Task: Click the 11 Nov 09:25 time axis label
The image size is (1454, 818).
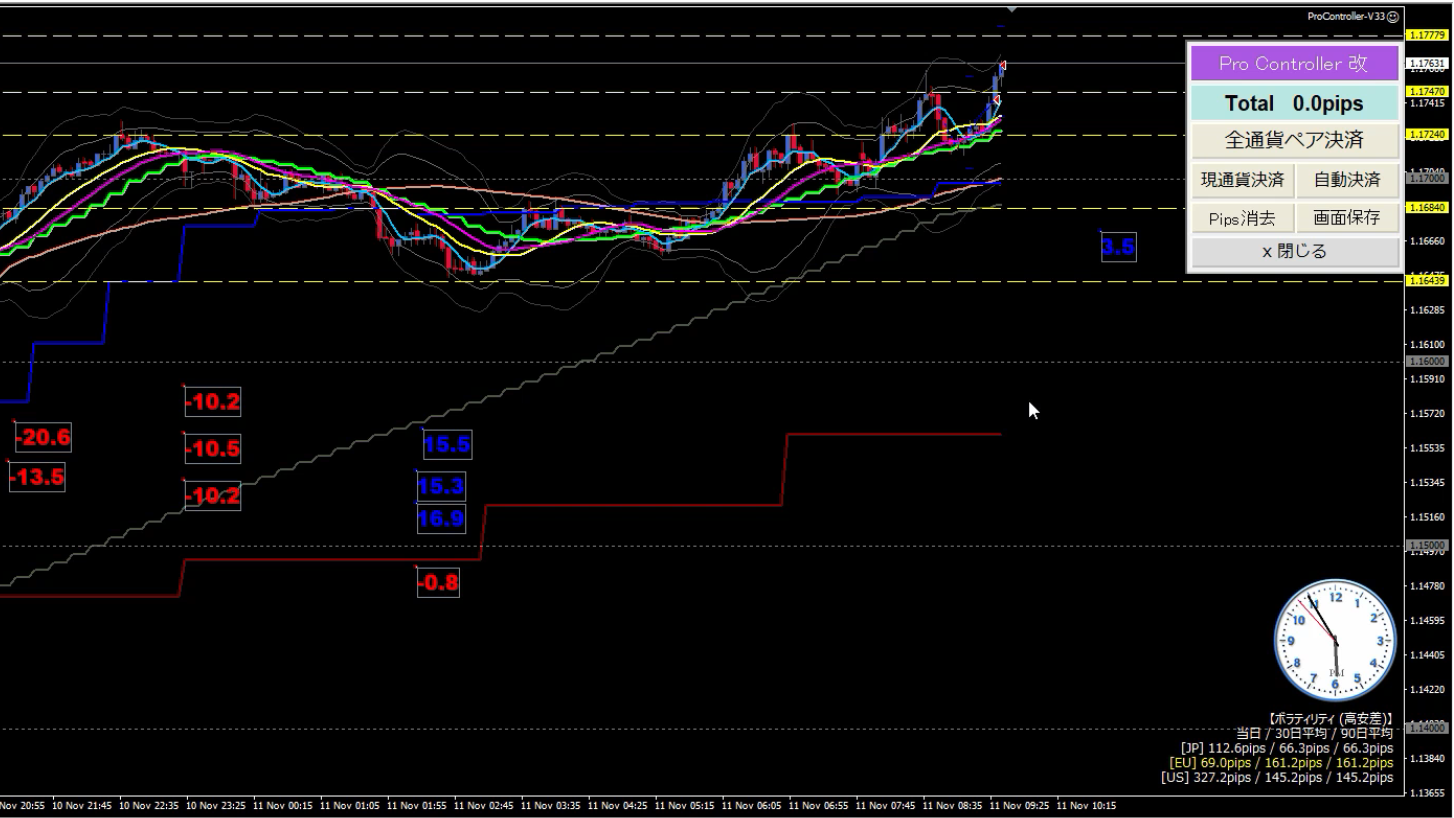Action: (1018, 805)
